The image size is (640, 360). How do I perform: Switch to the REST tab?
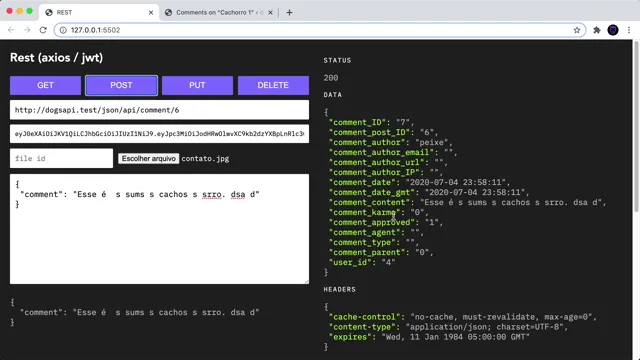tap(99, 13)
